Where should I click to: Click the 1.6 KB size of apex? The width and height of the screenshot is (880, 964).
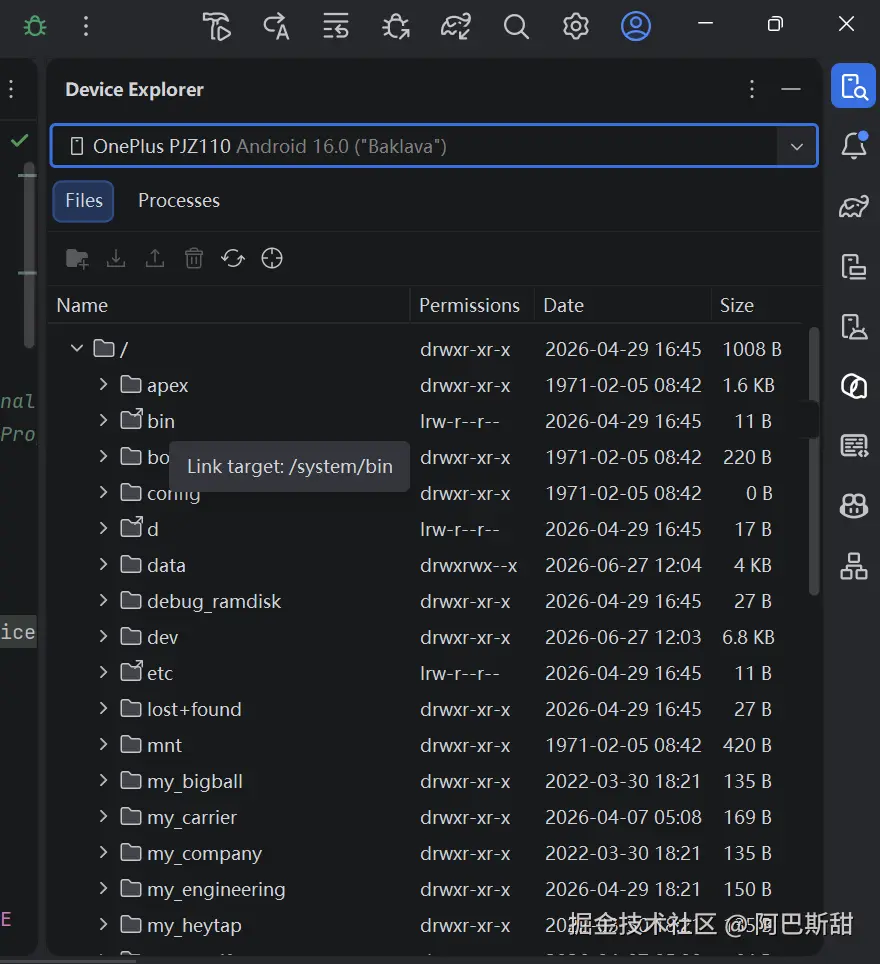[748, 385]
